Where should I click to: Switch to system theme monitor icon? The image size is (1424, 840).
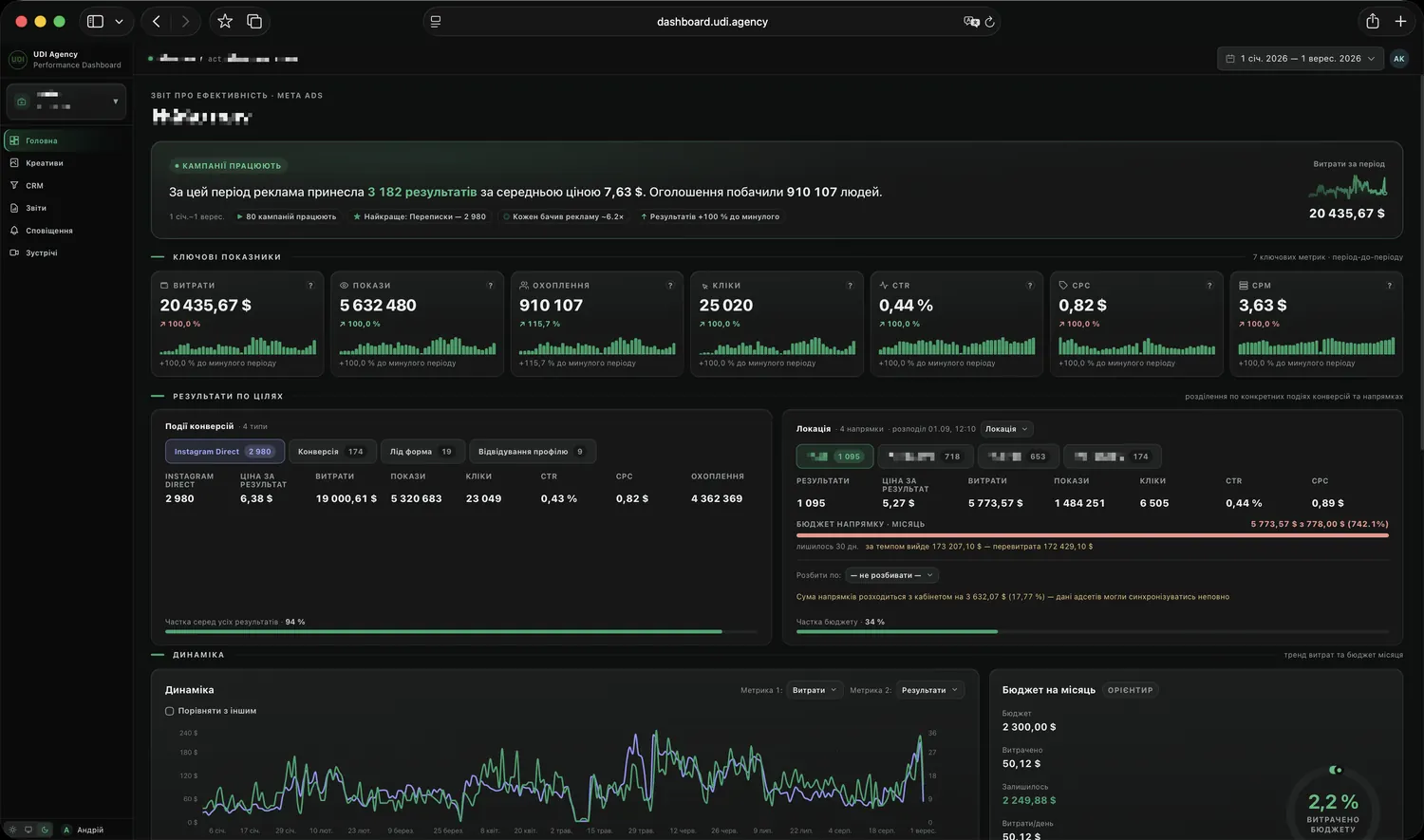pyautogui.click(x=28, y=830)
